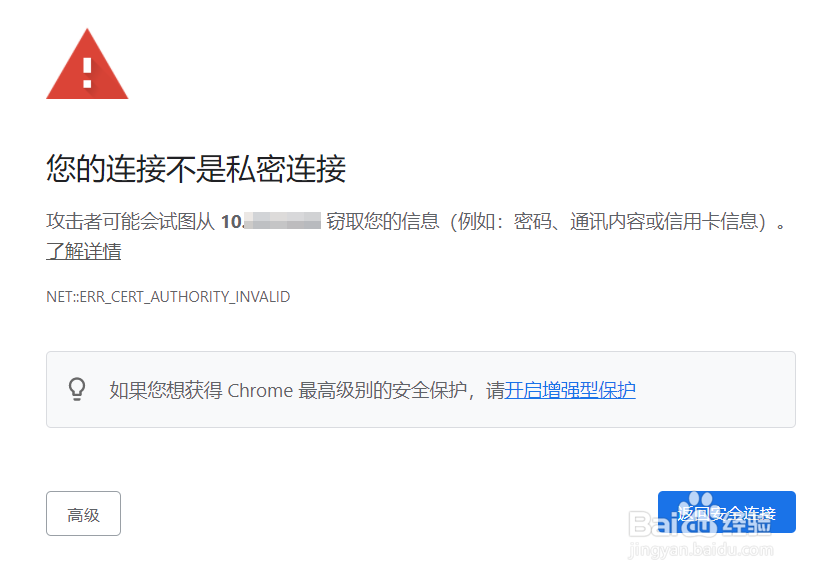Click the 窃取您的信息 phrase

click(x=383, y=221)
